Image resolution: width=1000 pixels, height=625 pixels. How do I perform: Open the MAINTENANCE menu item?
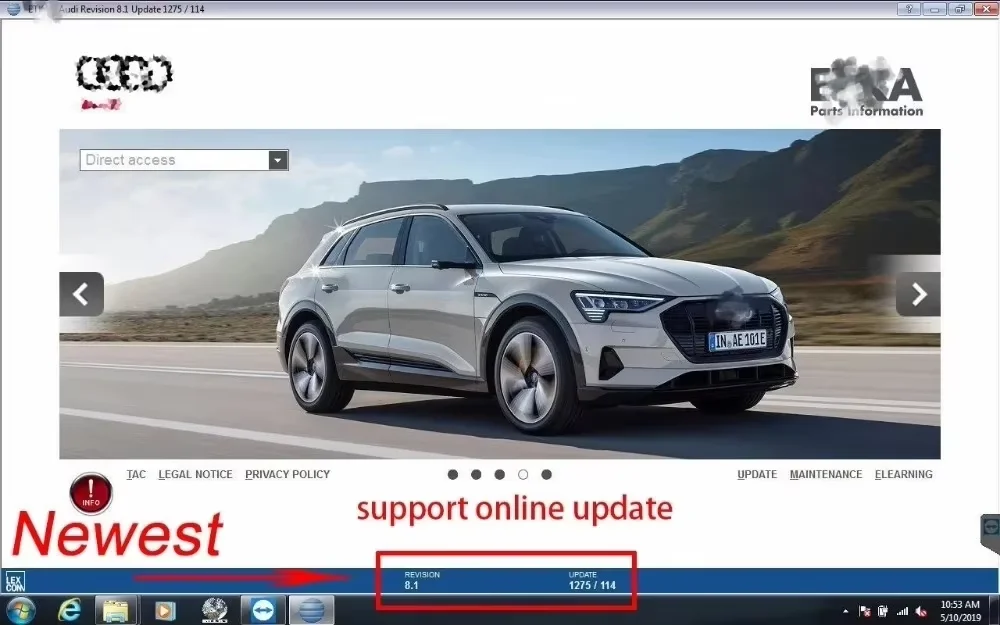(x=826, y=474)
